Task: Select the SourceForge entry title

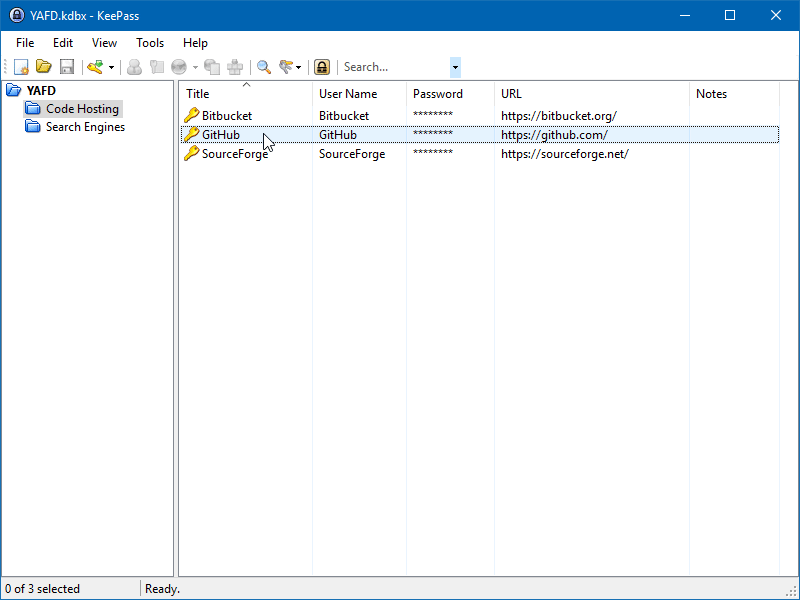Action: pyautogui.click(x=235, y=154)
